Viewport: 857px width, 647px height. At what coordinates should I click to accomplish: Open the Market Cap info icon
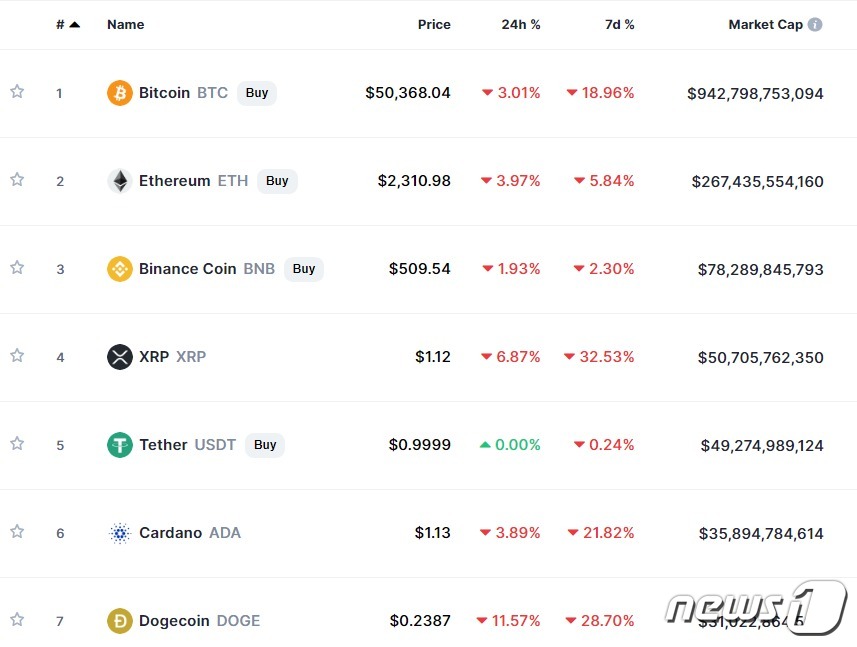(815, 24)
